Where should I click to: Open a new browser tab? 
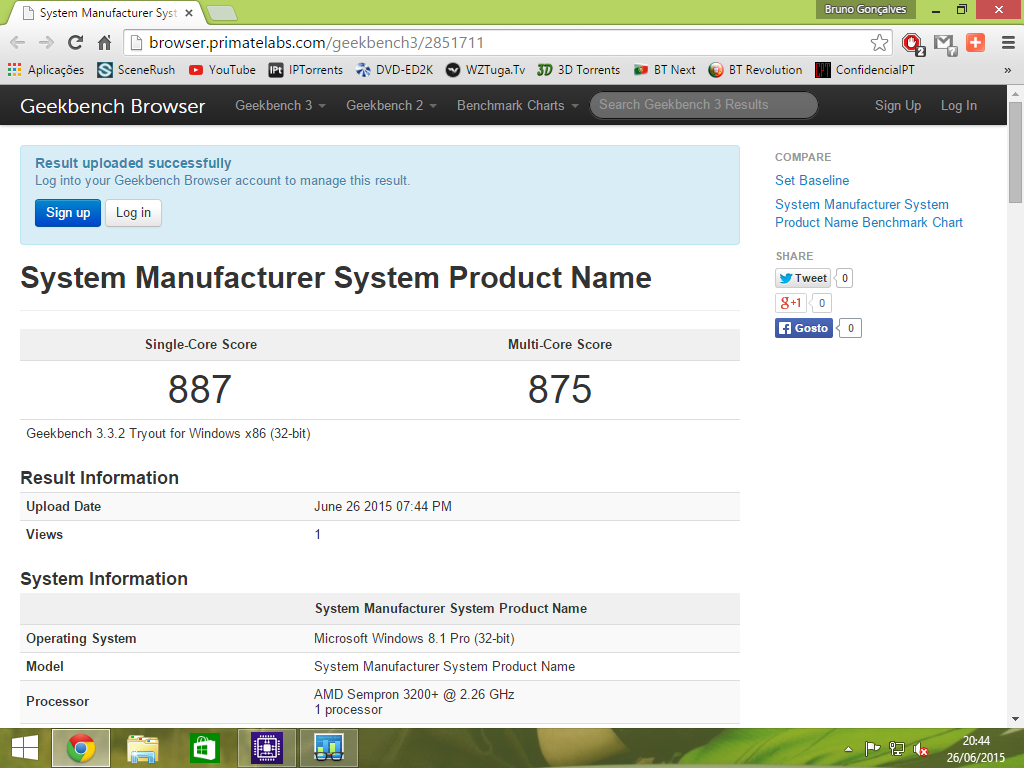222,13
